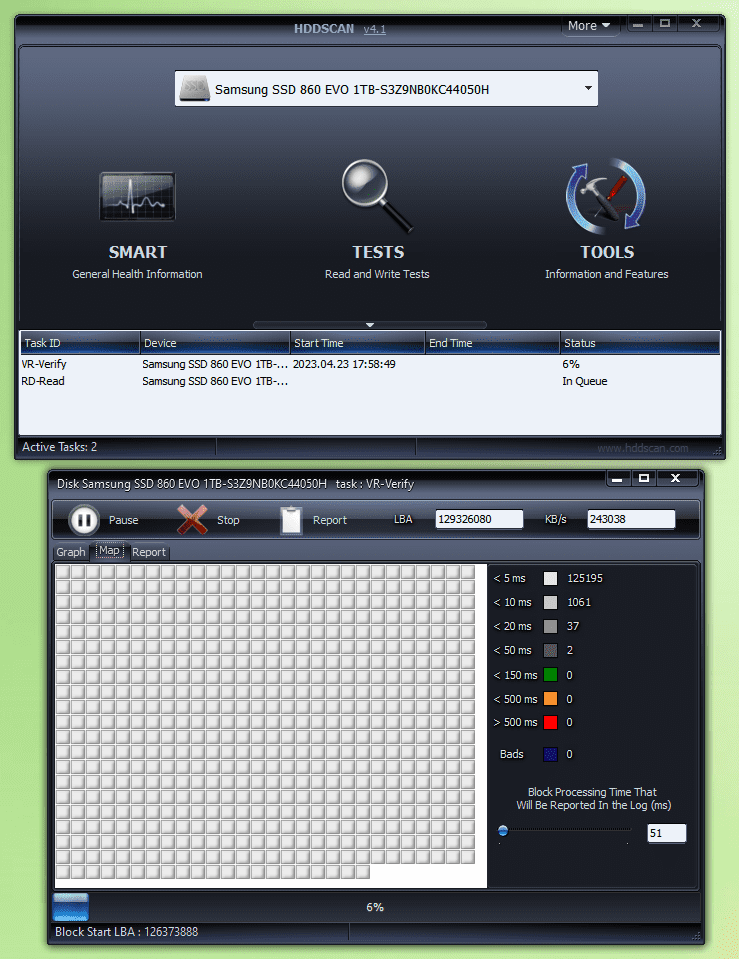Select the RD-Read queued task row
739x959 pixels.
(x=370, y=381)
